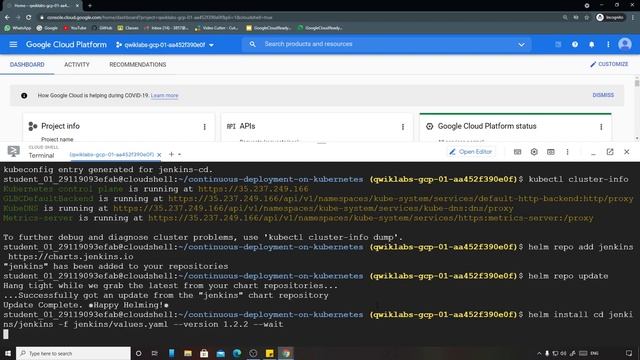Open the GitHub bookmark
This screenshot has width=640, height=360.
coord(102,28)
